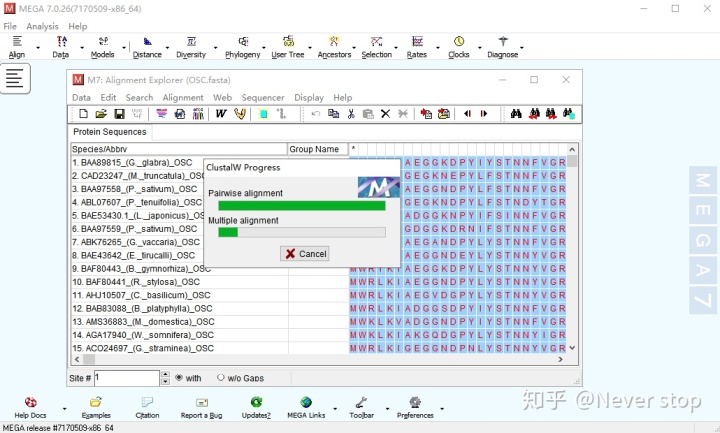Click the Data toolbar icon
This screenshot has height=433, width=720.
(x=61, y=47)
